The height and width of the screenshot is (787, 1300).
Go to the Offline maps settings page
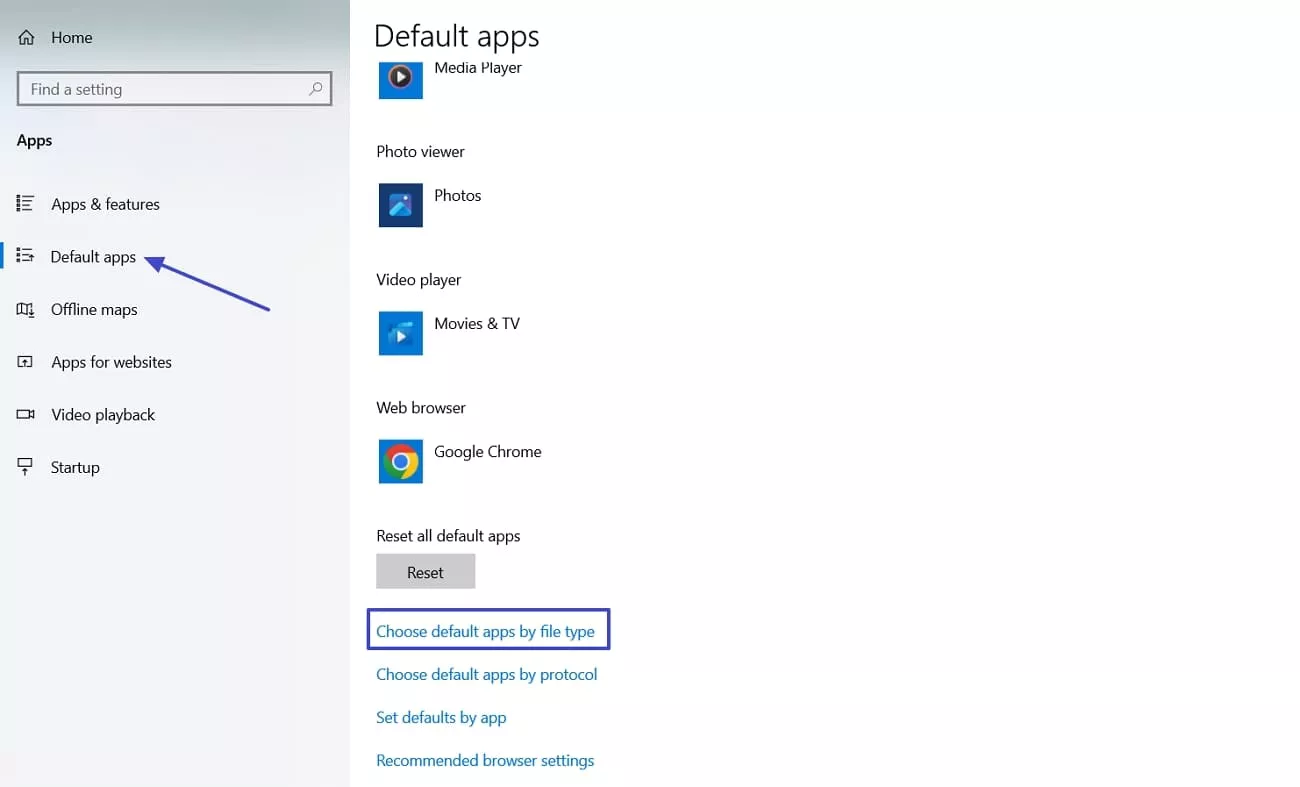[94, 309]
